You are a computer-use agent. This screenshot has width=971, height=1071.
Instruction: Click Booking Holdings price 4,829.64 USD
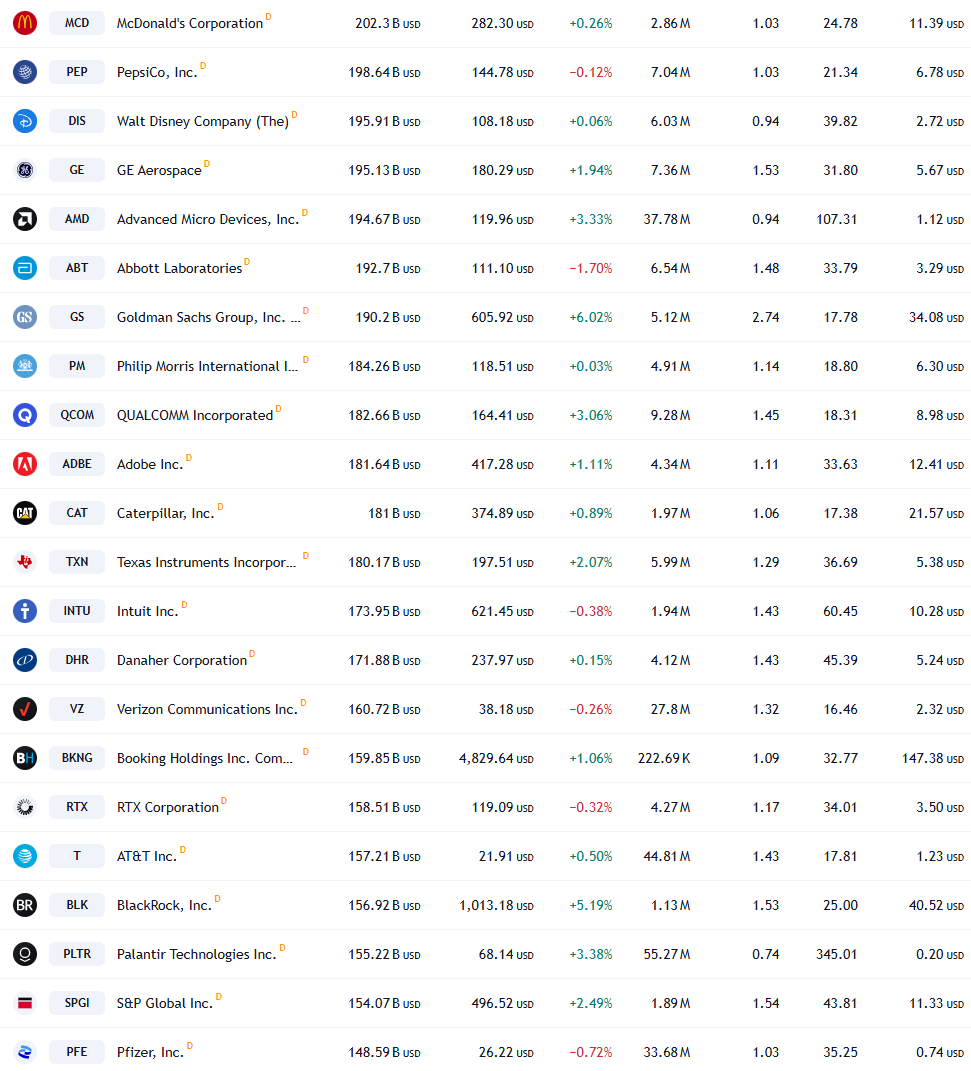496,759
